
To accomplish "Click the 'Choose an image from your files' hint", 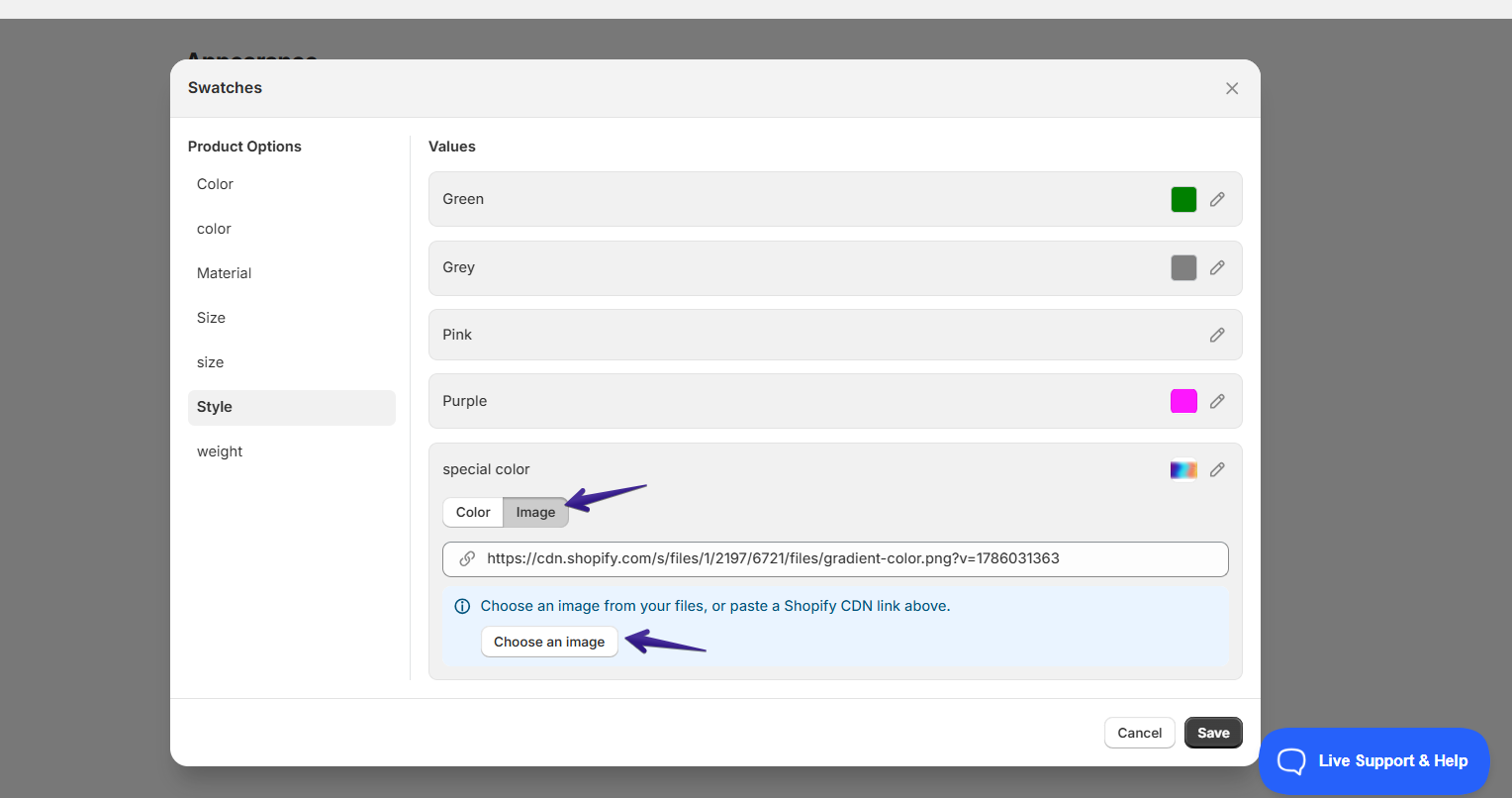I will coord(715,606).
